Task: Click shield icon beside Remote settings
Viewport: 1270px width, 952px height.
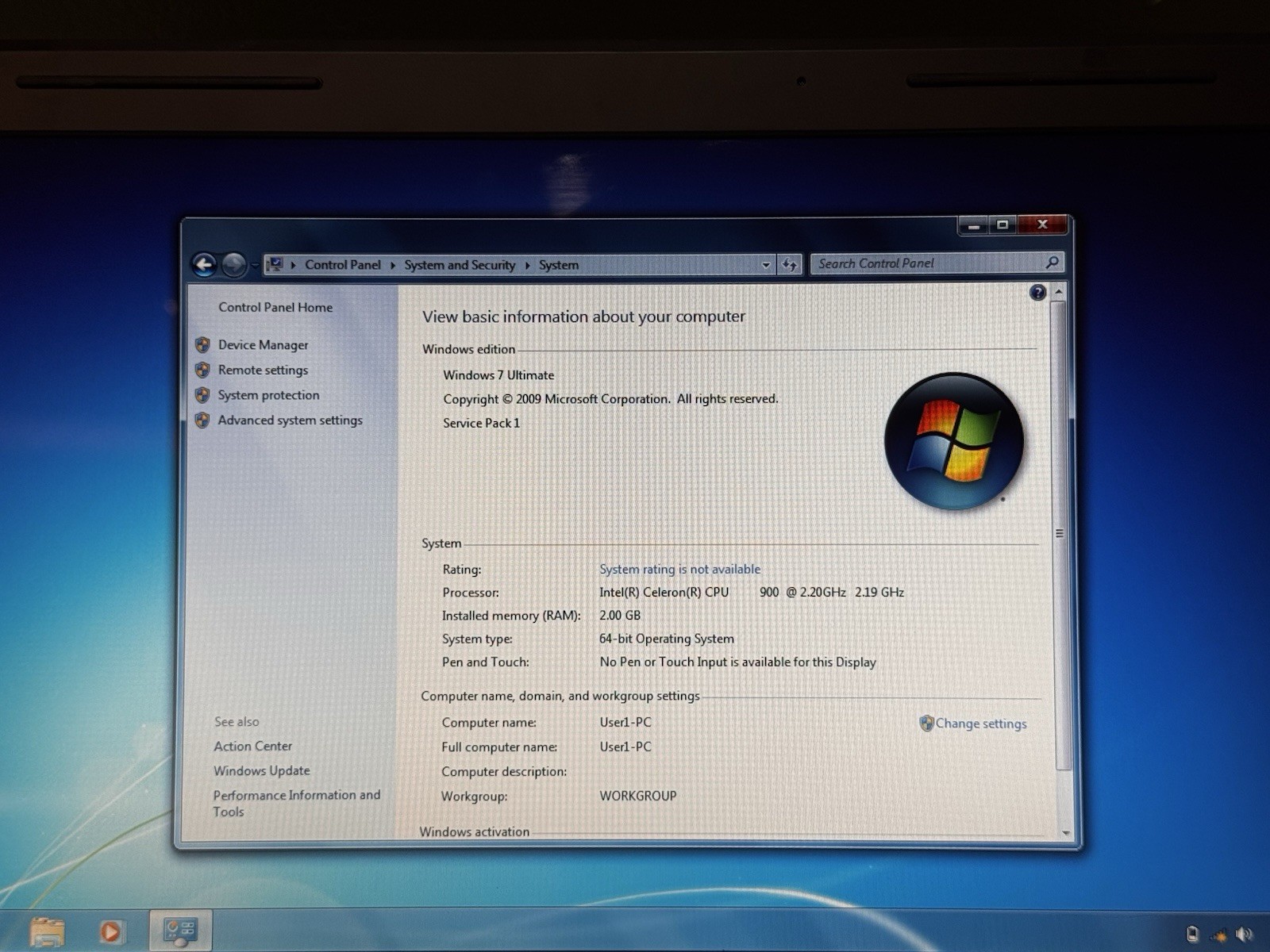Action: pos(202,370)
